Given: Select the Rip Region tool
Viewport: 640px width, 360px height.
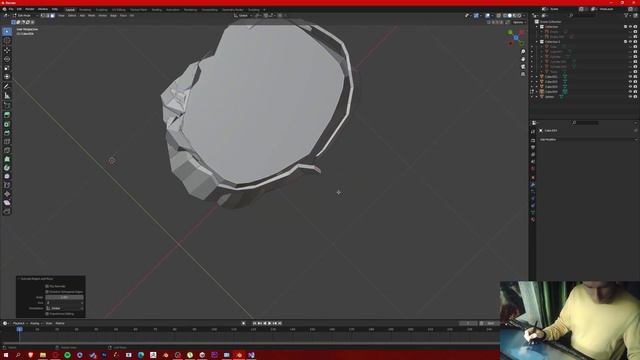Looking at the screenshot, I should (7, 211).
